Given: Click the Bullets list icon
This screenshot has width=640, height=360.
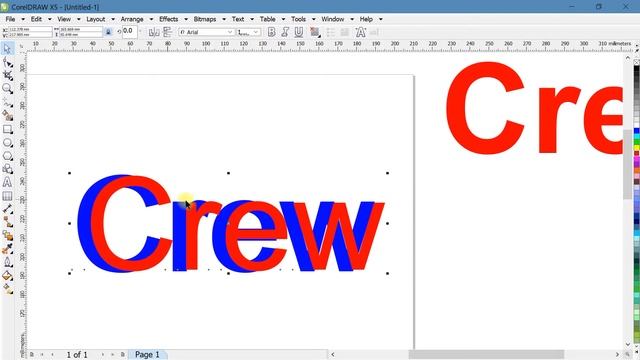Looking at the screenshot, I should point(330,32).
